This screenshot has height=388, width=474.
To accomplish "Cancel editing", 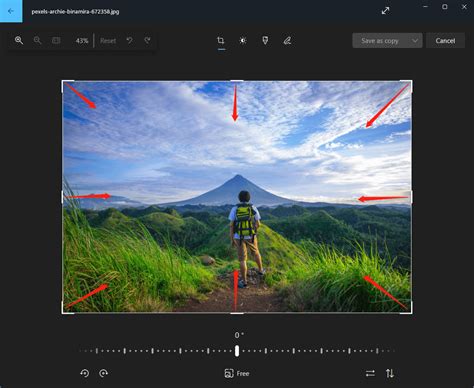I will pyautogui.click(x=445, y=41).
